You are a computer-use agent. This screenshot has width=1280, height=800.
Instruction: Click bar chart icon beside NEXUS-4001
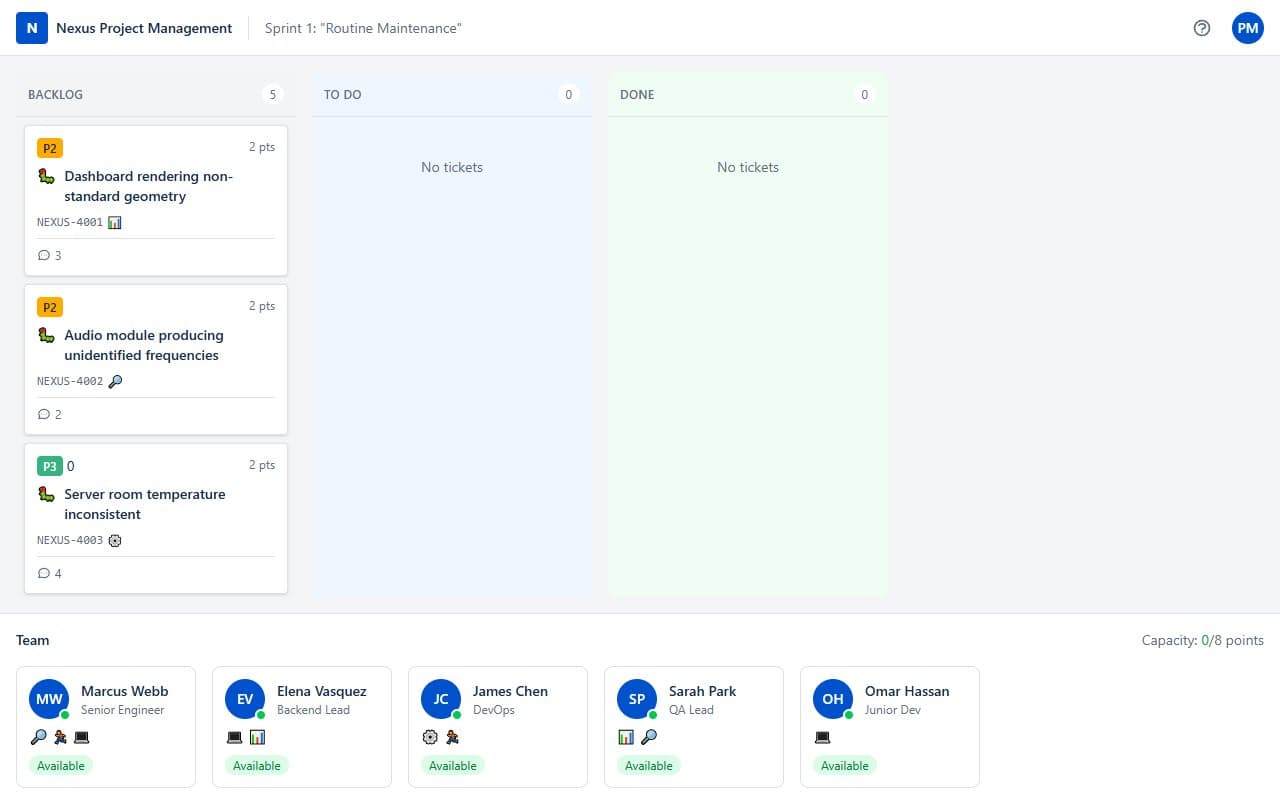coord(115,222)
